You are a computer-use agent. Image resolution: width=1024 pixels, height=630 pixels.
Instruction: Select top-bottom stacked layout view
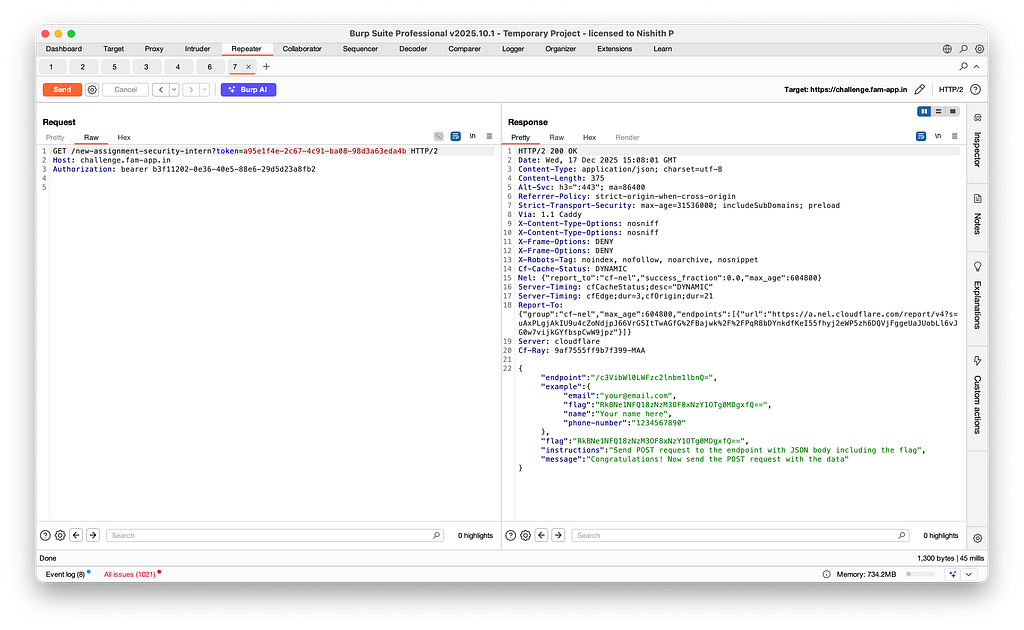[x=938, y=112]
